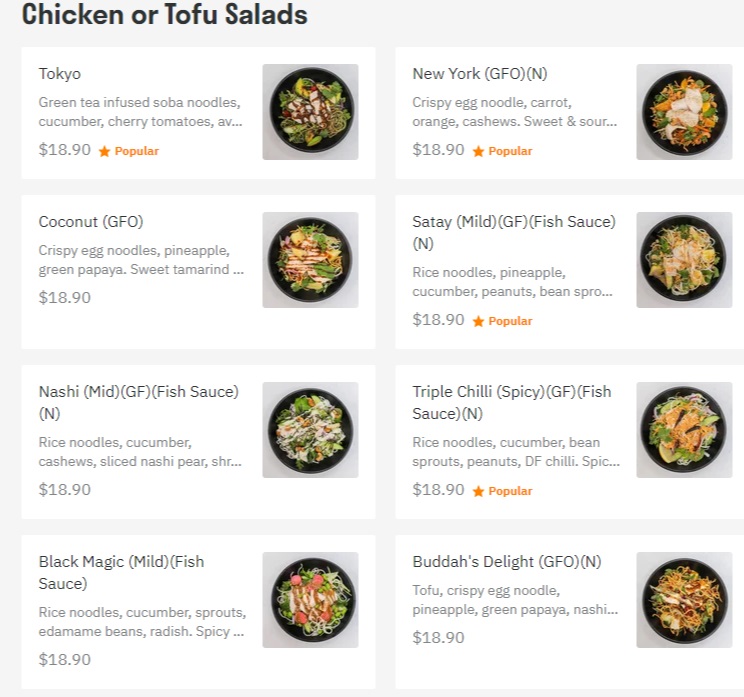Select the Black Magic salad photo
The image size is (744, 697).
click(310, 600)
